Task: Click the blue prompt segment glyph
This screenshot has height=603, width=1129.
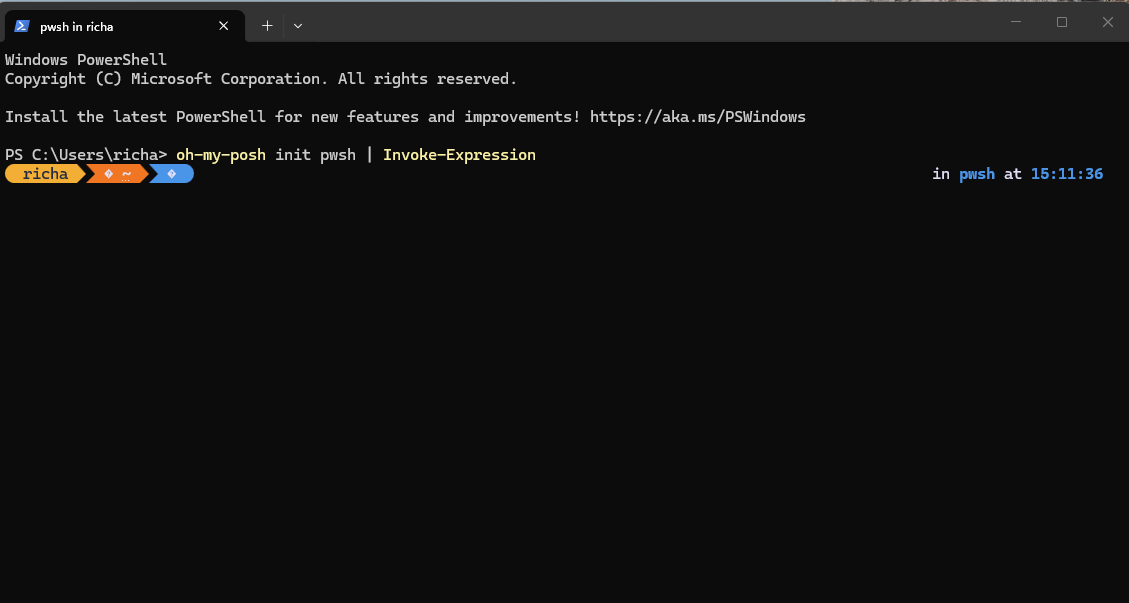Action: pos(171,174)
